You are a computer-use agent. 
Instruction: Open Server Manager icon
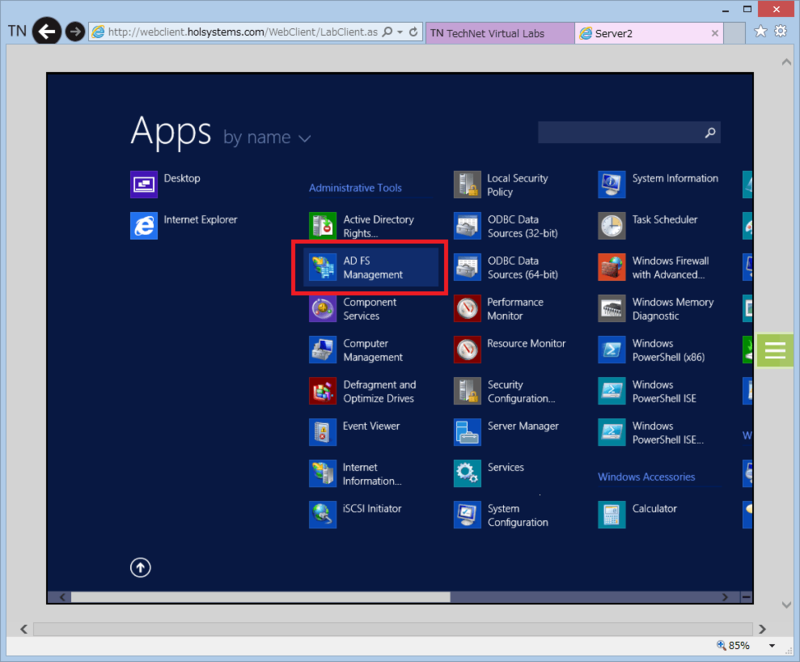(x=467, y=432)
